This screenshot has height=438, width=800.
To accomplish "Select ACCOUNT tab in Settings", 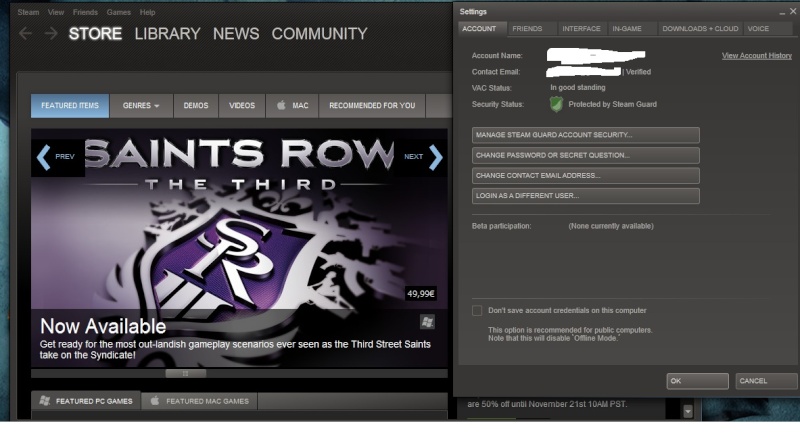I will [x=482, y=29].
